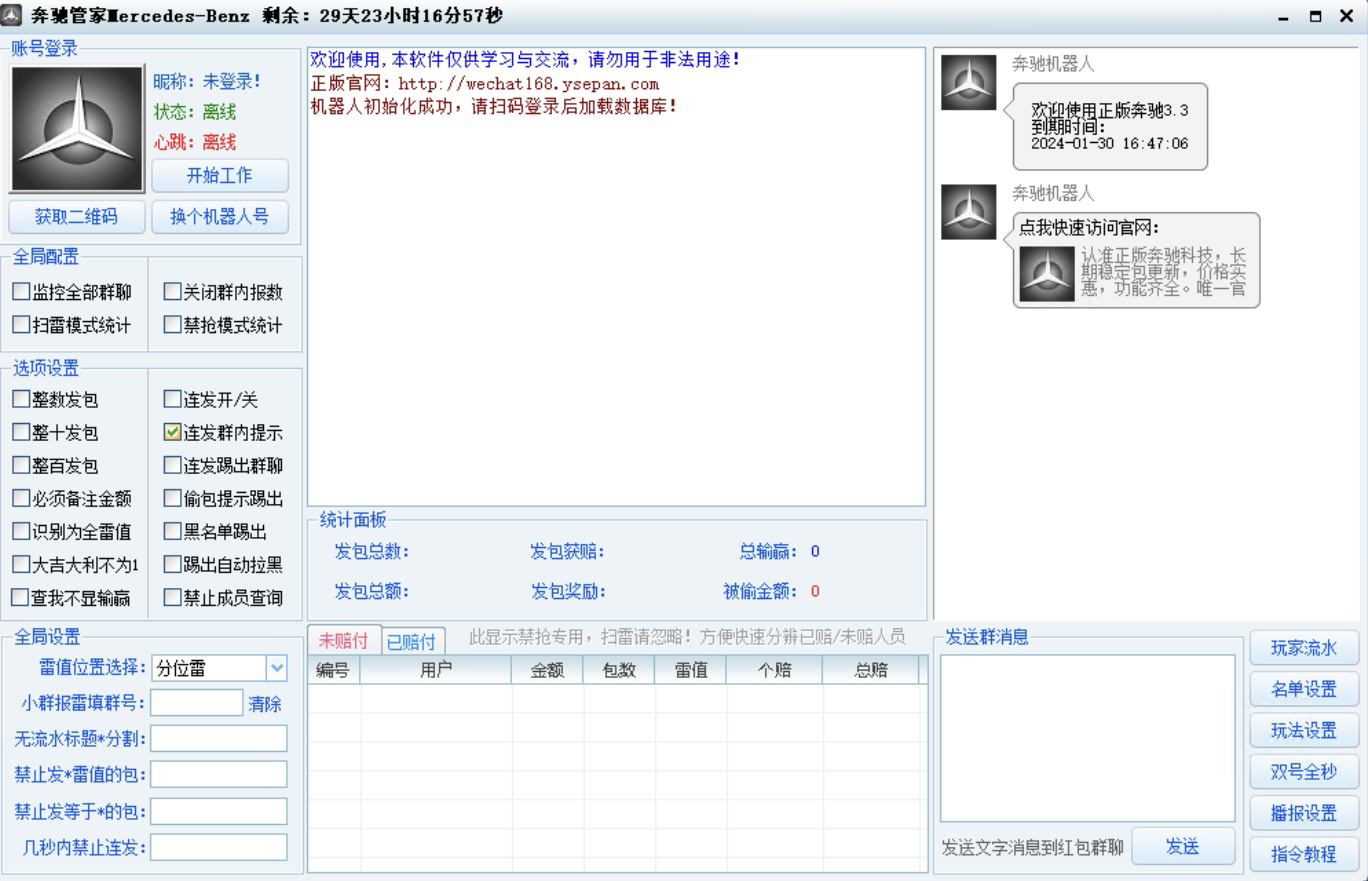Check the 整十发包 option
This screenshot has width=1368, height=881.
pos(21,433)
